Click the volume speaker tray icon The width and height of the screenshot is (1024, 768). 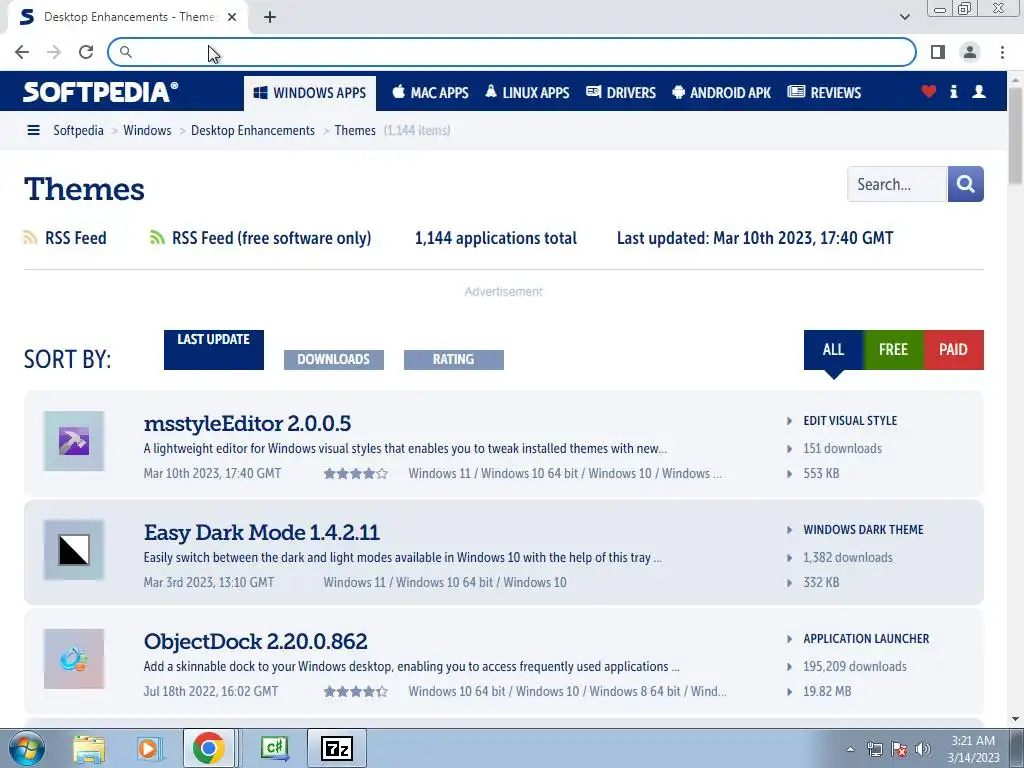pos(923,749)
